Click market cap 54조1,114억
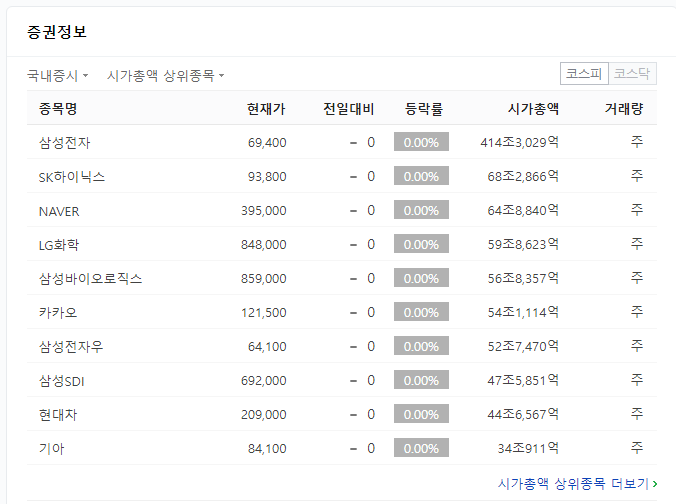 click(x=523, y=313)
